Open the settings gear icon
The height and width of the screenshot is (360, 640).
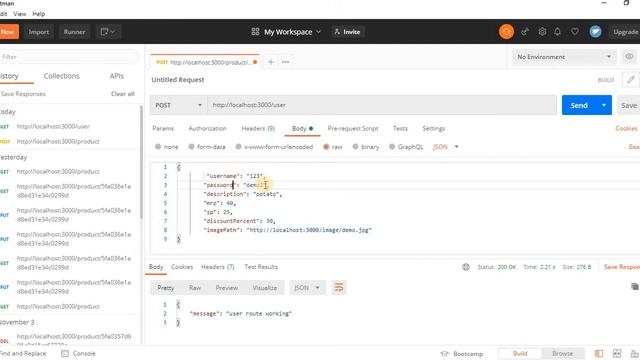point(542,31)
